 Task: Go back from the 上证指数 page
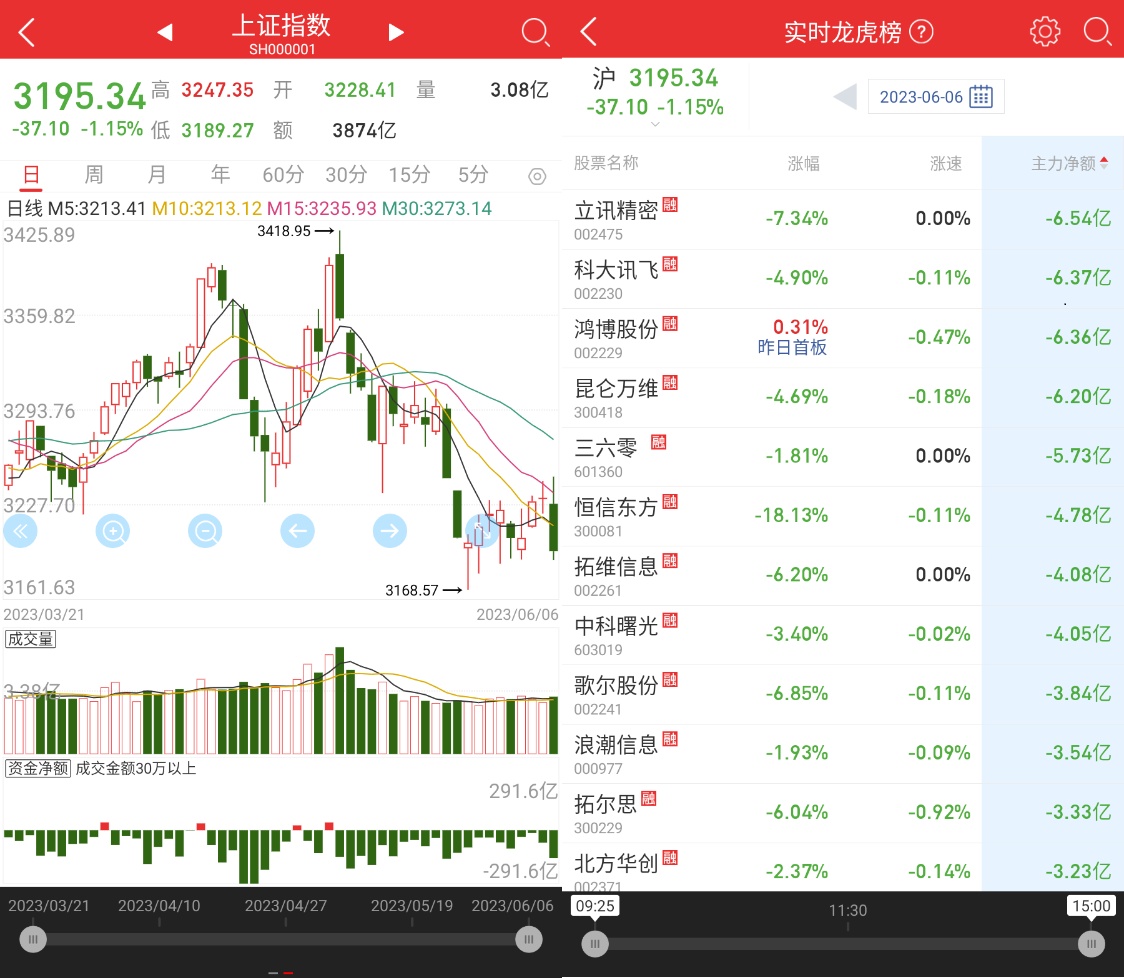[27, 33]
